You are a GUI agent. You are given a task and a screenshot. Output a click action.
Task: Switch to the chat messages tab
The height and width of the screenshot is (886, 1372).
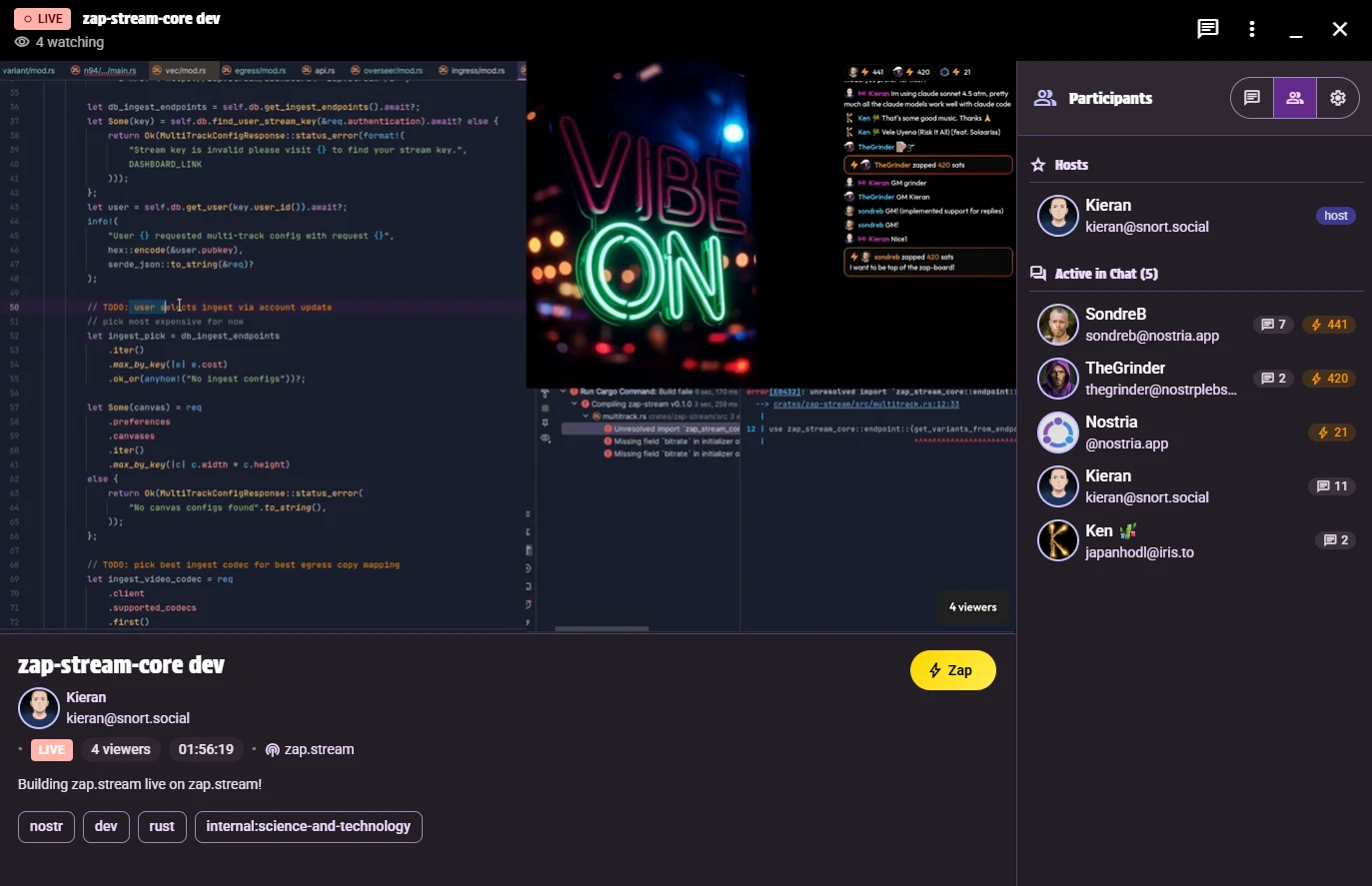[1252, 98]
